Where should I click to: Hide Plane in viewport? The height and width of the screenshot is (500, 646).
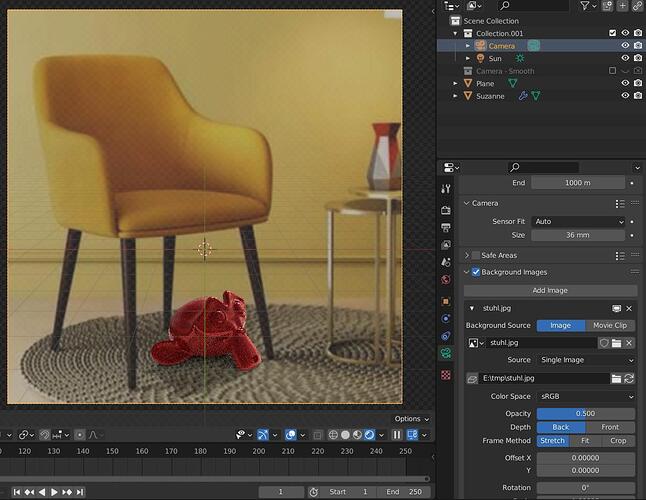pos(625,83)
